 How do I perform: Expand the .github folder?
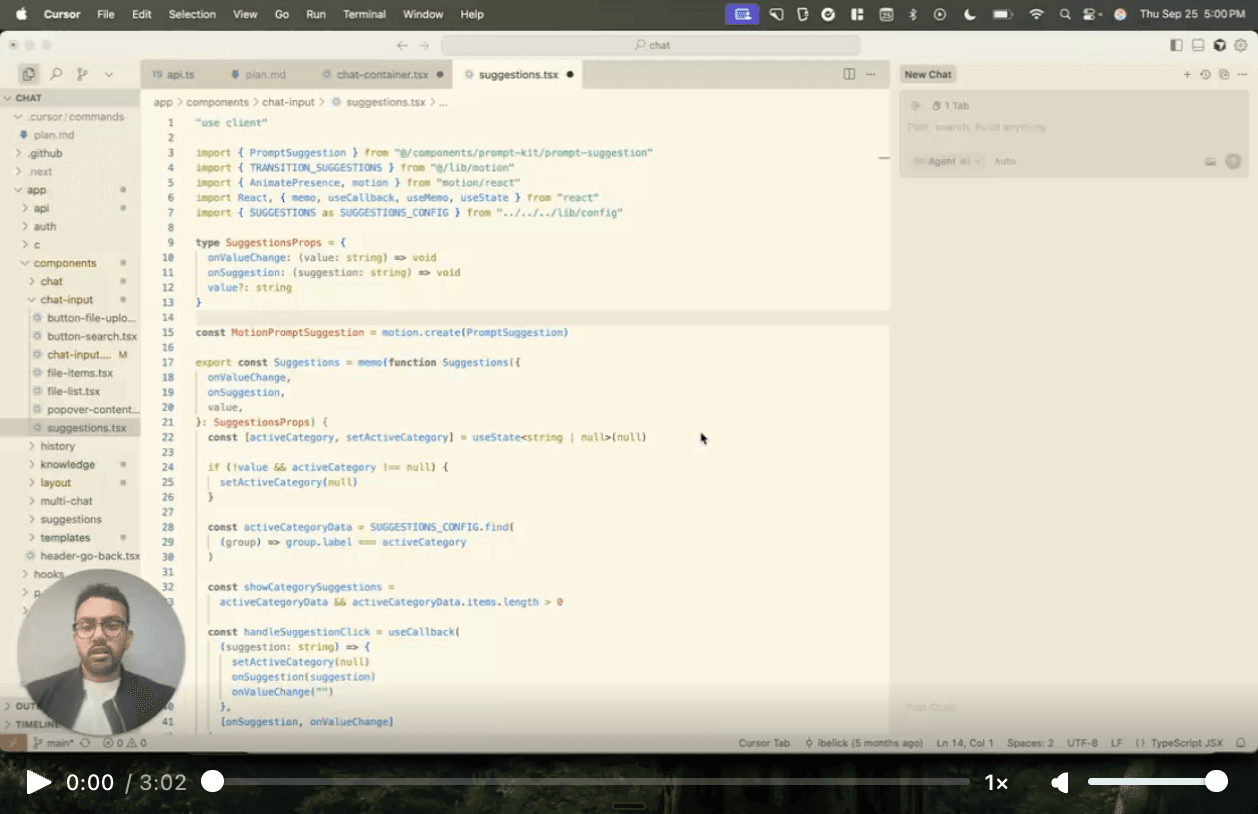[x=45, y=153]
